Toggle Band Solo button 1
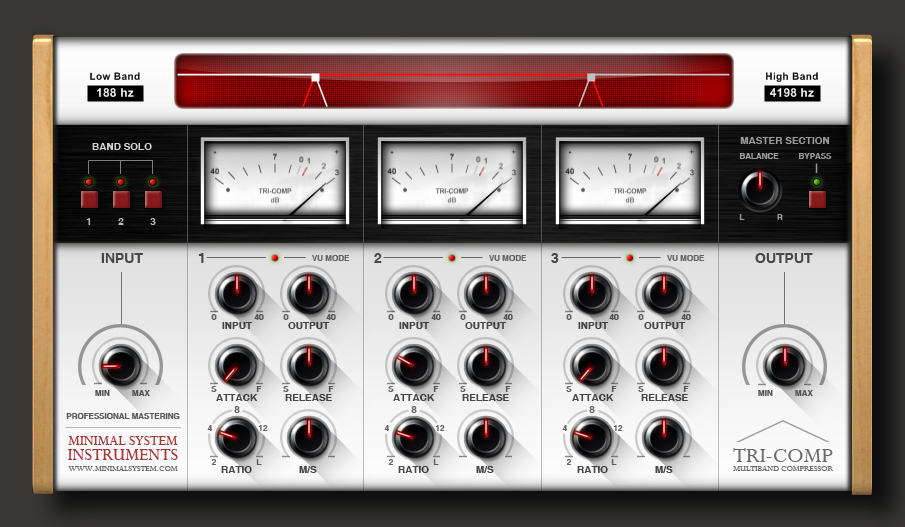The width and height of the screenshot is (905, 527). pos(89,200)
